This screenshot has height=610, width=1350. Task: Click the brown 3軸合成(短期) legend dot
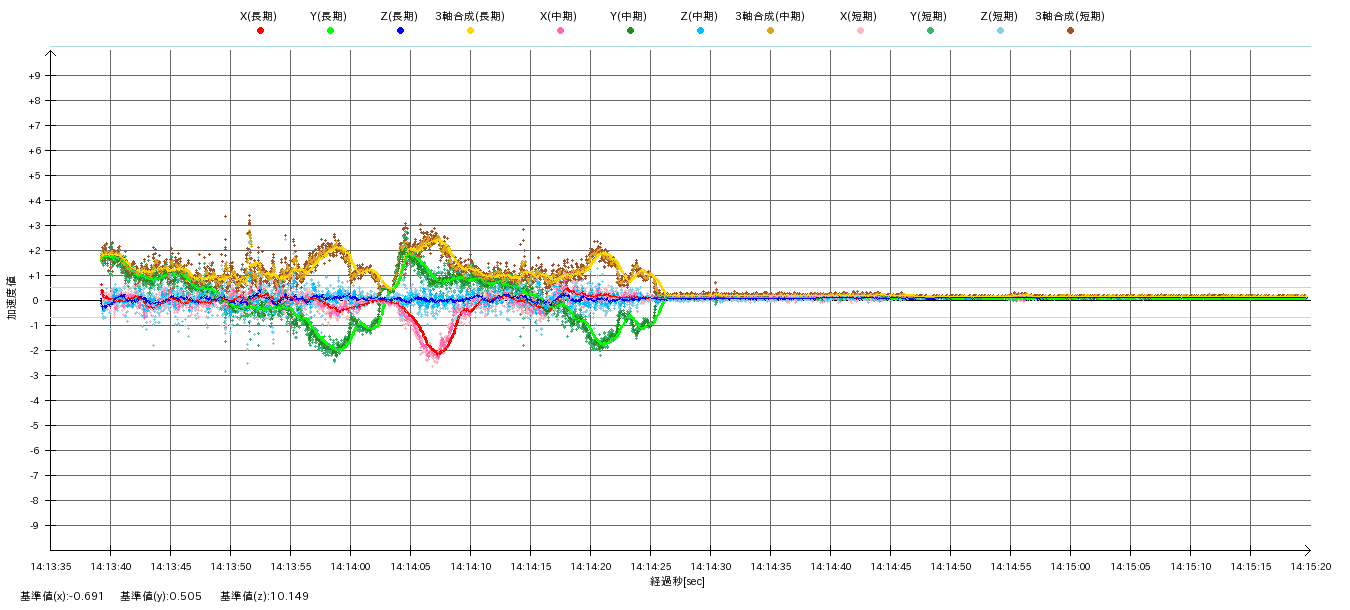1070,31
